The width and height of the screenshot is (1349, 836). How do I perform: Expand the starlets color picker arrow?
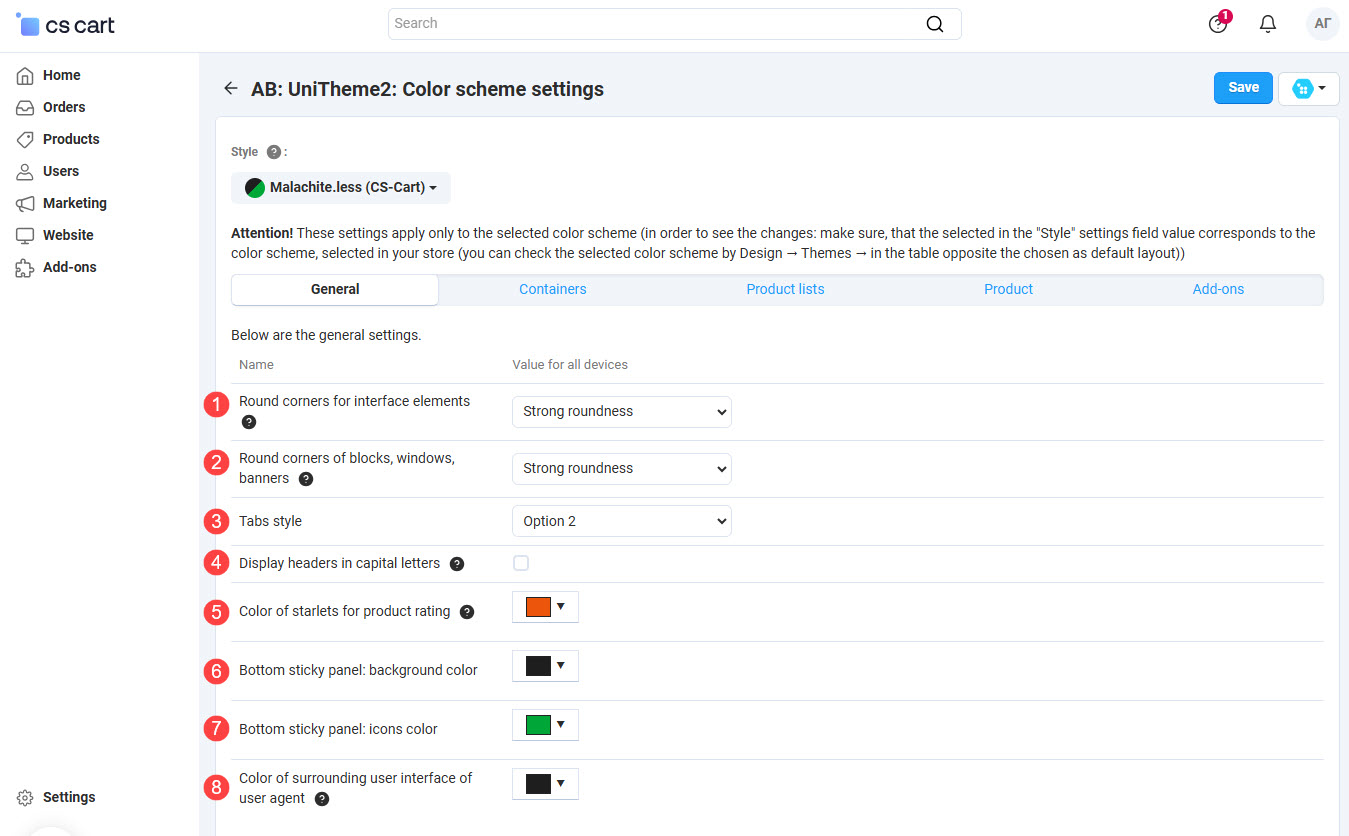point(561,606)
